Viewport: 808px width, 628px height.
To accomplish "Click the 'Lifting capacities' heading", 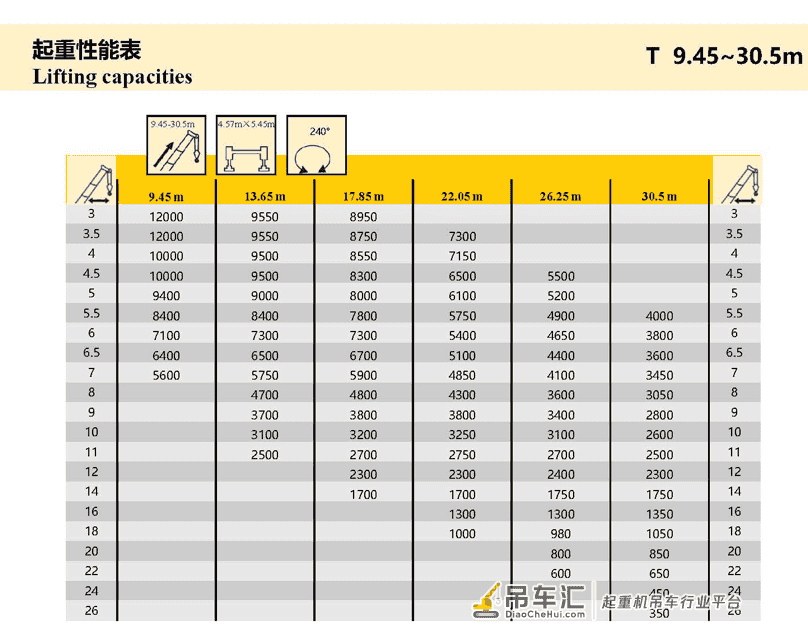I will (112, 77).
